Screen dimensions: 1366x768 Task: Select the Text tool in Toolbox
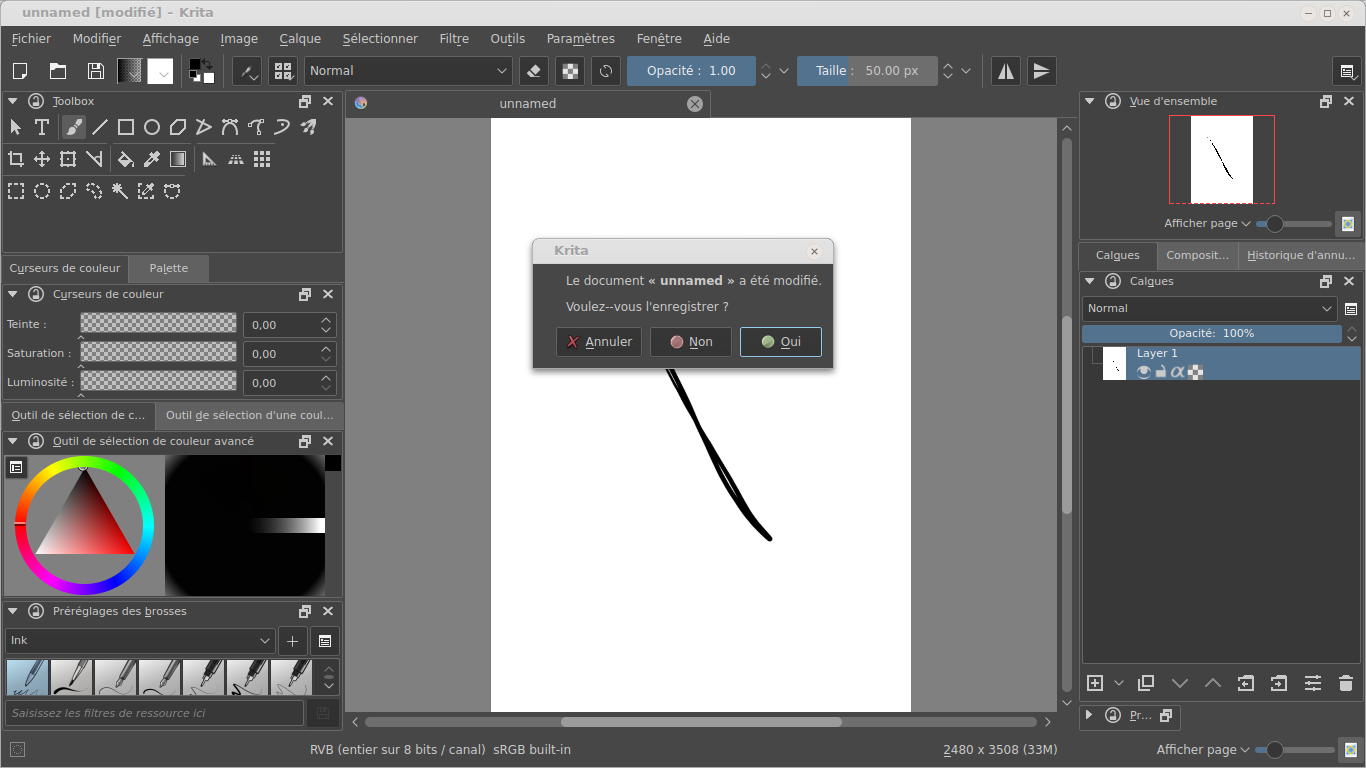[x=42, y=127]
